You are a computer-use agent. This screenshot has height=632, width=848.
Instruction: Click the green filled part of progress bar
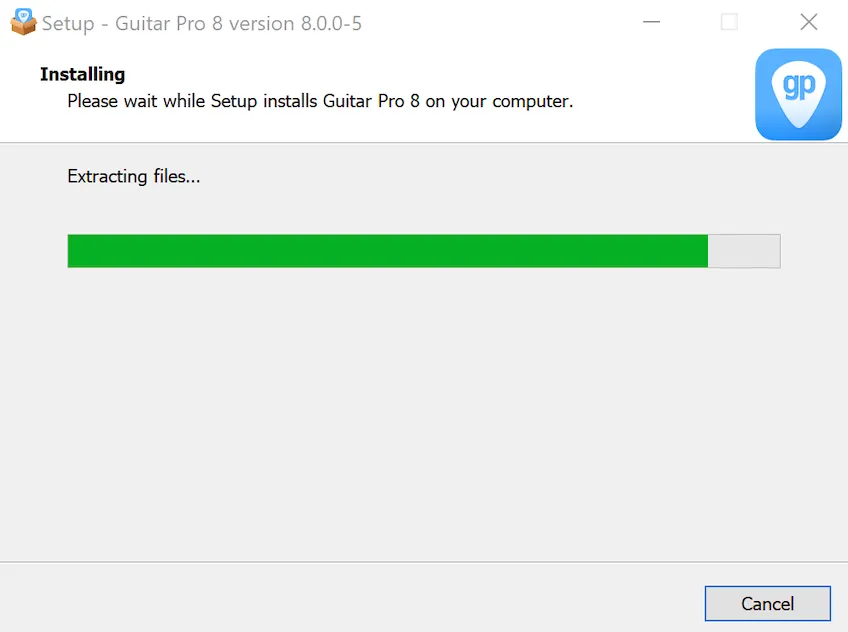coord(388,251)
